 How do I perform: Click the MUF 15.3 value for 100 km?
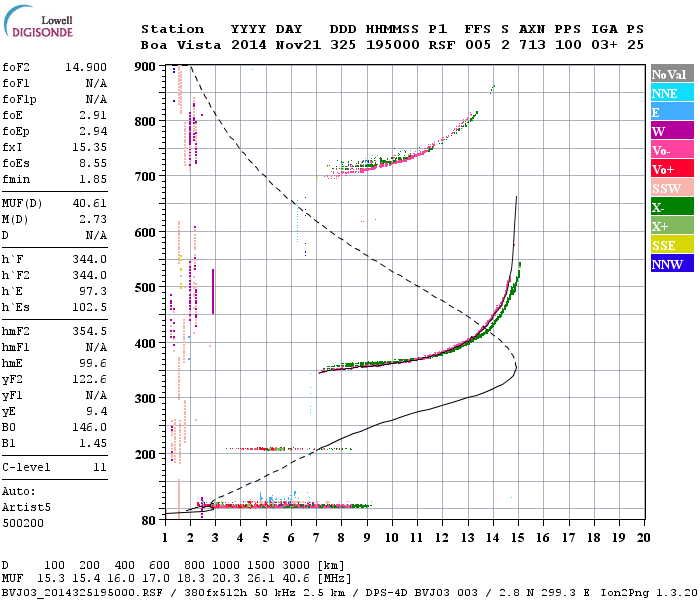[50, 579]
